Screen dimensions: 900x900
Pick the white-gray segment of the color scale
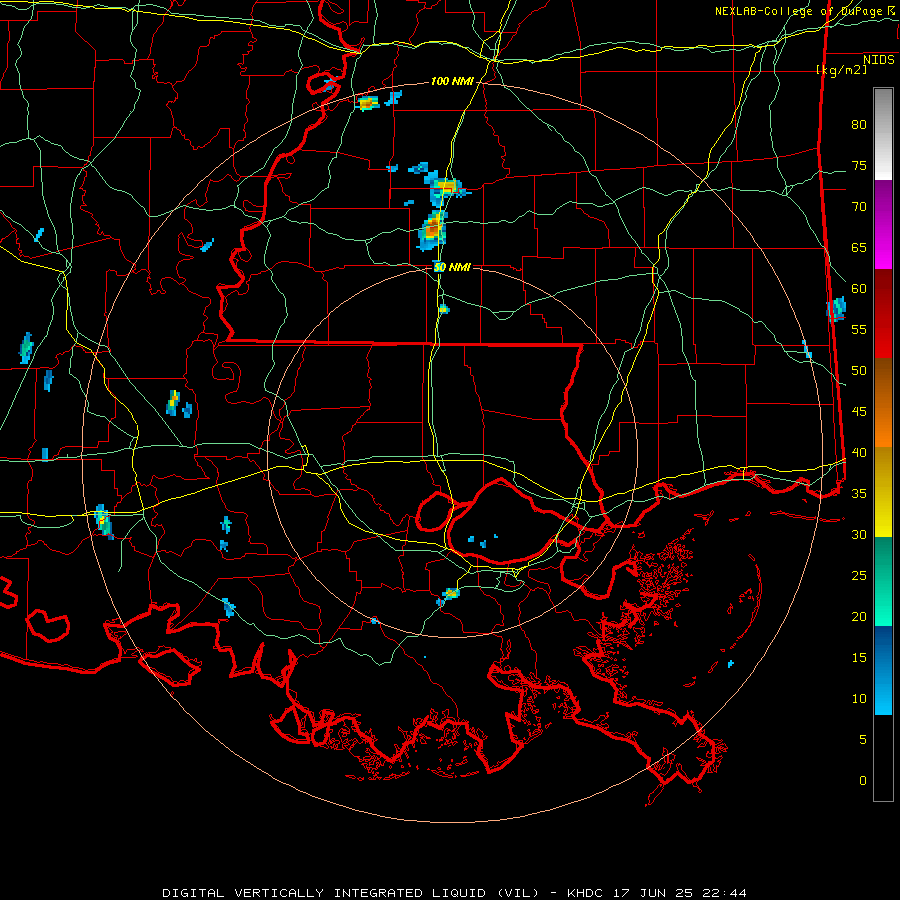(883, 134)
